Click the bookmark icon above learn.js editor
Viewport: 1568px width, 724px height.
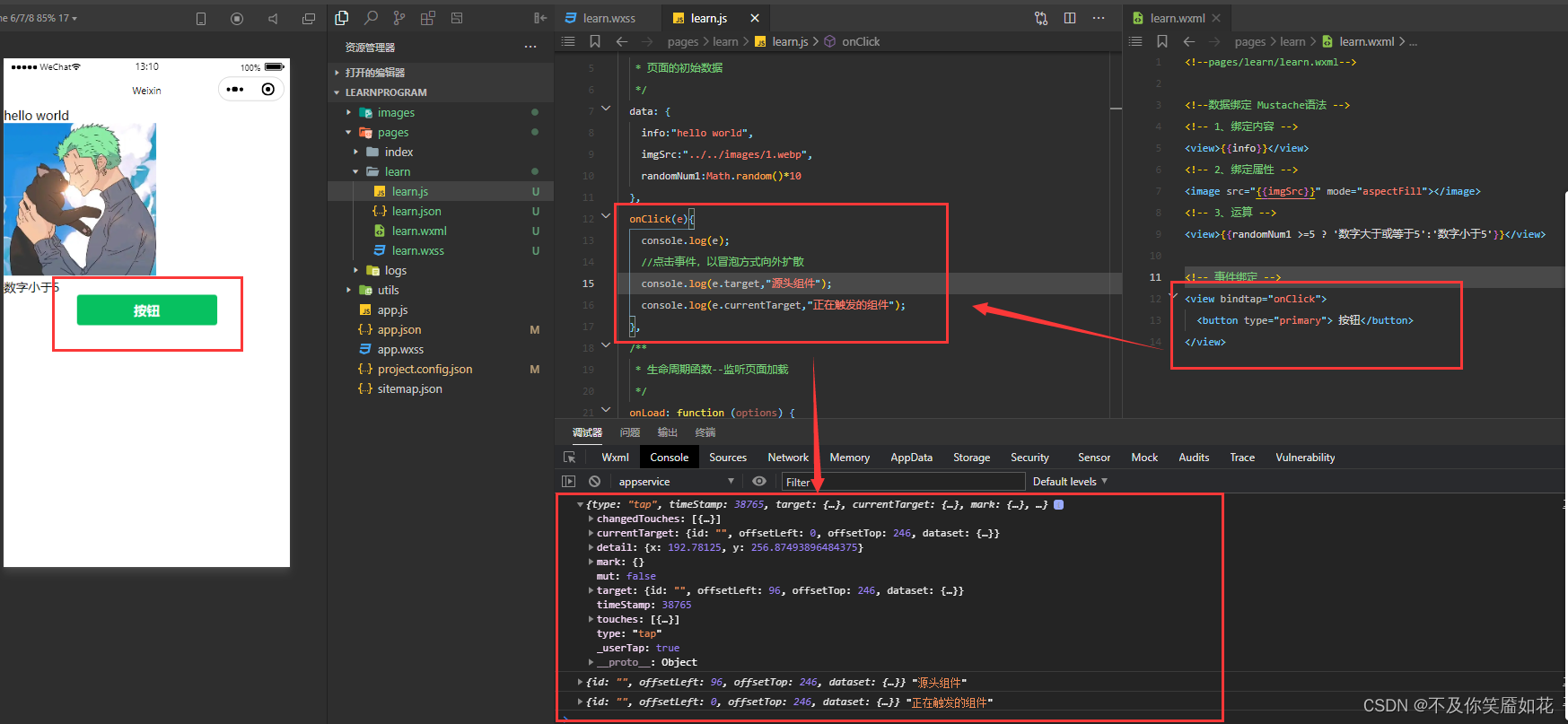(x=594, y=41)
